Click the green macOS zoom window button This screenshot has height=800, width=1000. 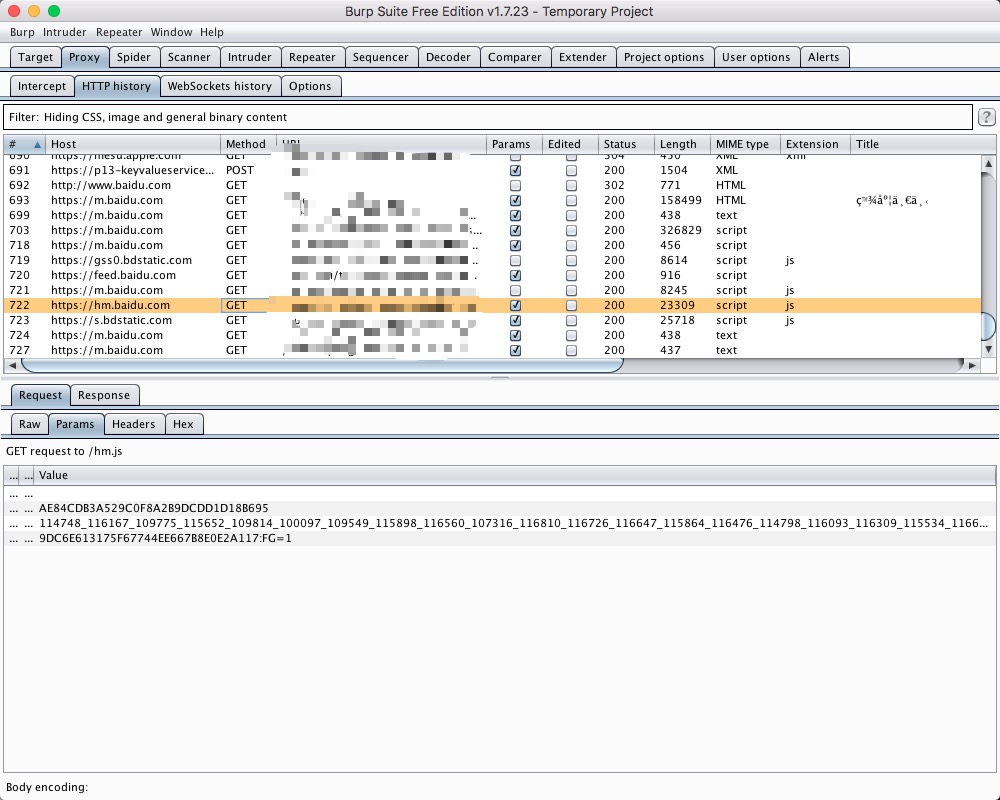tap(54, 11)
